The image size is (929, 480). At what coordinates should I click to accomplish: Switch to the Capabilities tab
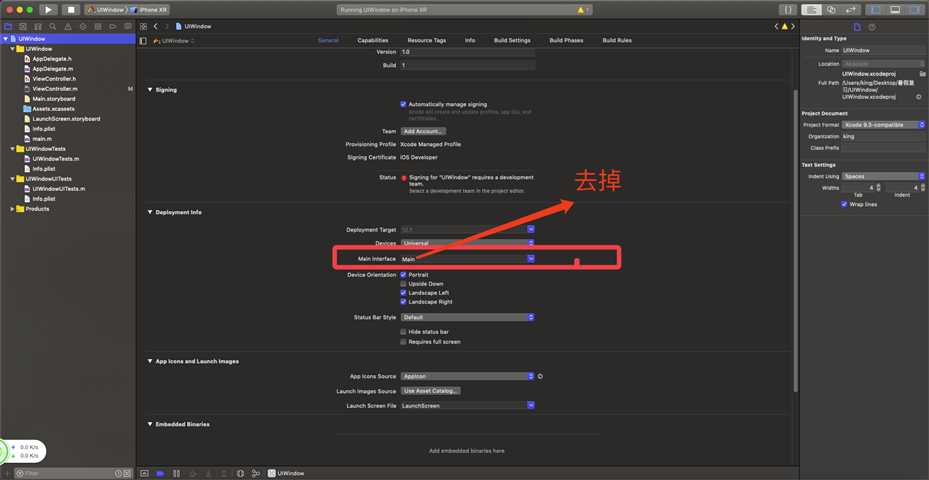(373, 40)
